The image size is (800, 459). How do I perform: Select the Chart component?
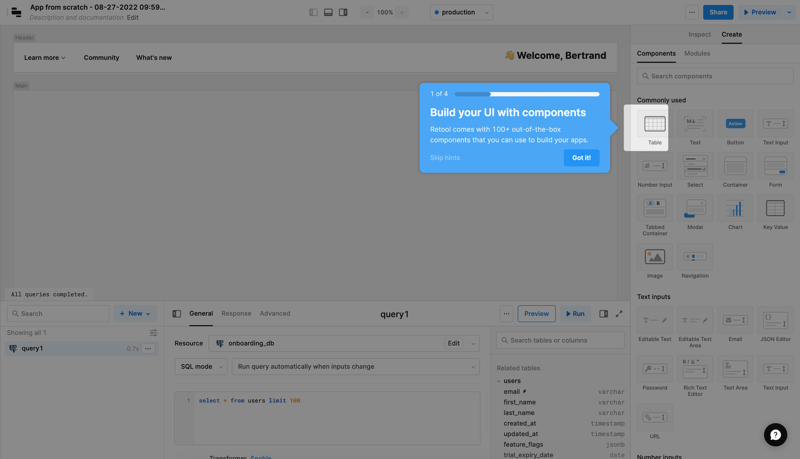coord(735,213)
